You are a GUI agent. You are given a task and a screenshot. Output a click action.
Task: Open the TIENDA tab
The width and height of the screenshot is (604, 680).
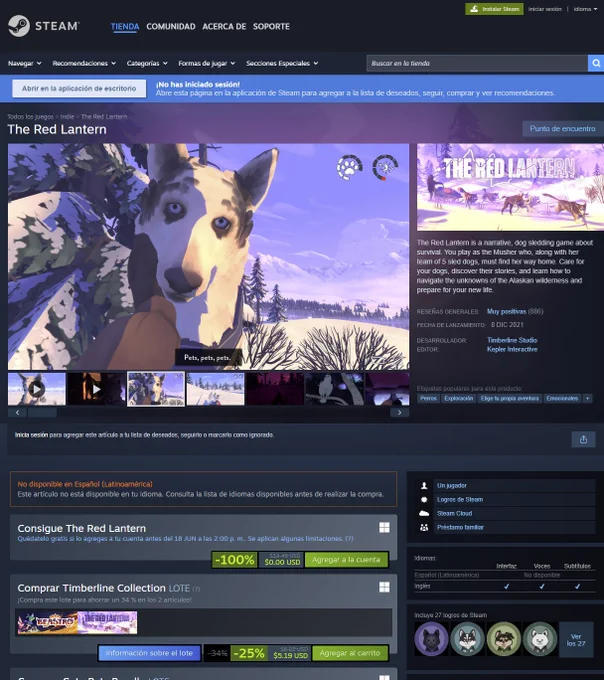point(125,26)
